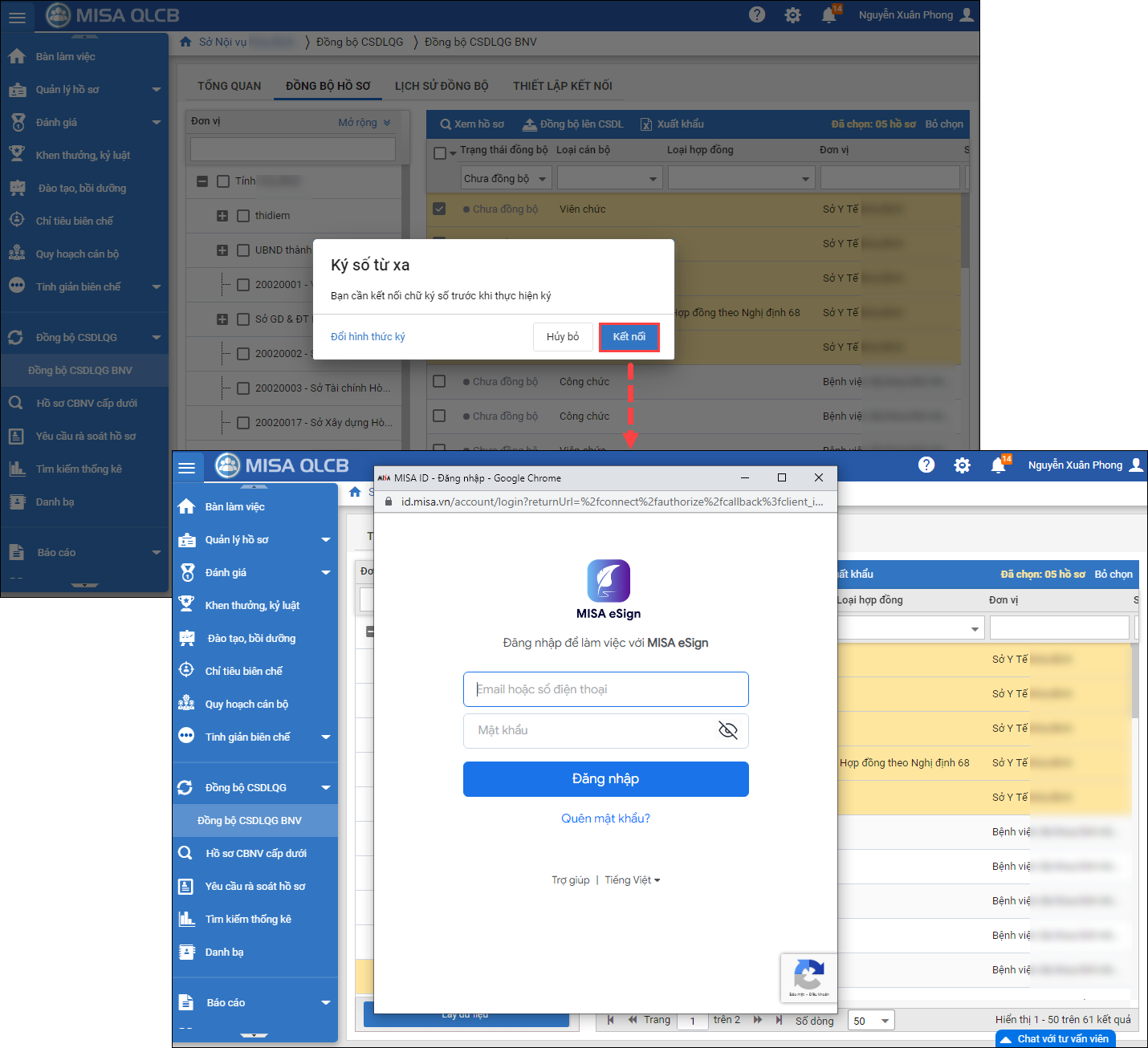Toggle password visibility eye icon
The image size is (1148, 1048).
728,730
